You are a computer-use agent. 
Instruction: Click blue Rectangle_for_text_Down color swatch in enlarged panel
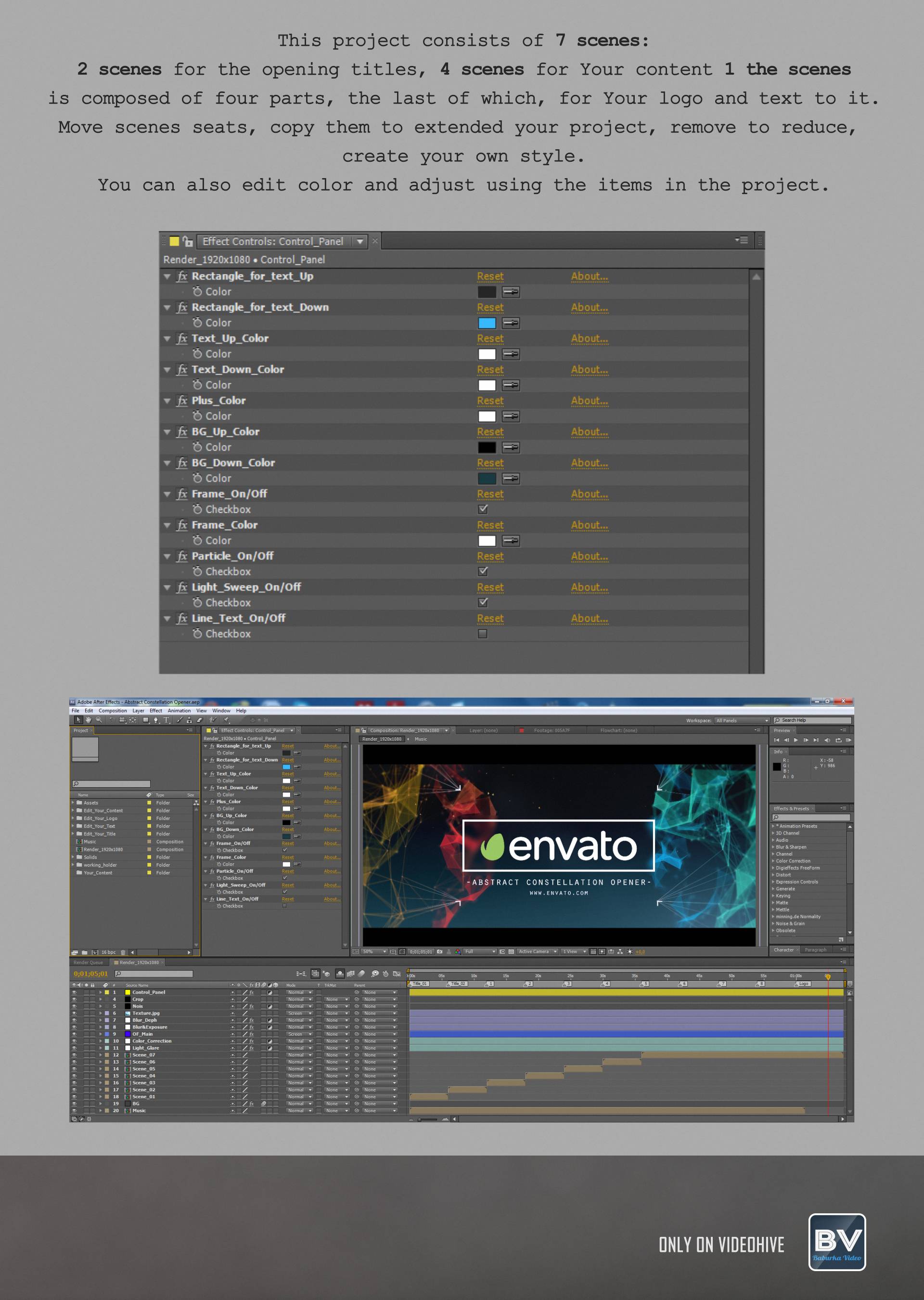tap(487, 323)
